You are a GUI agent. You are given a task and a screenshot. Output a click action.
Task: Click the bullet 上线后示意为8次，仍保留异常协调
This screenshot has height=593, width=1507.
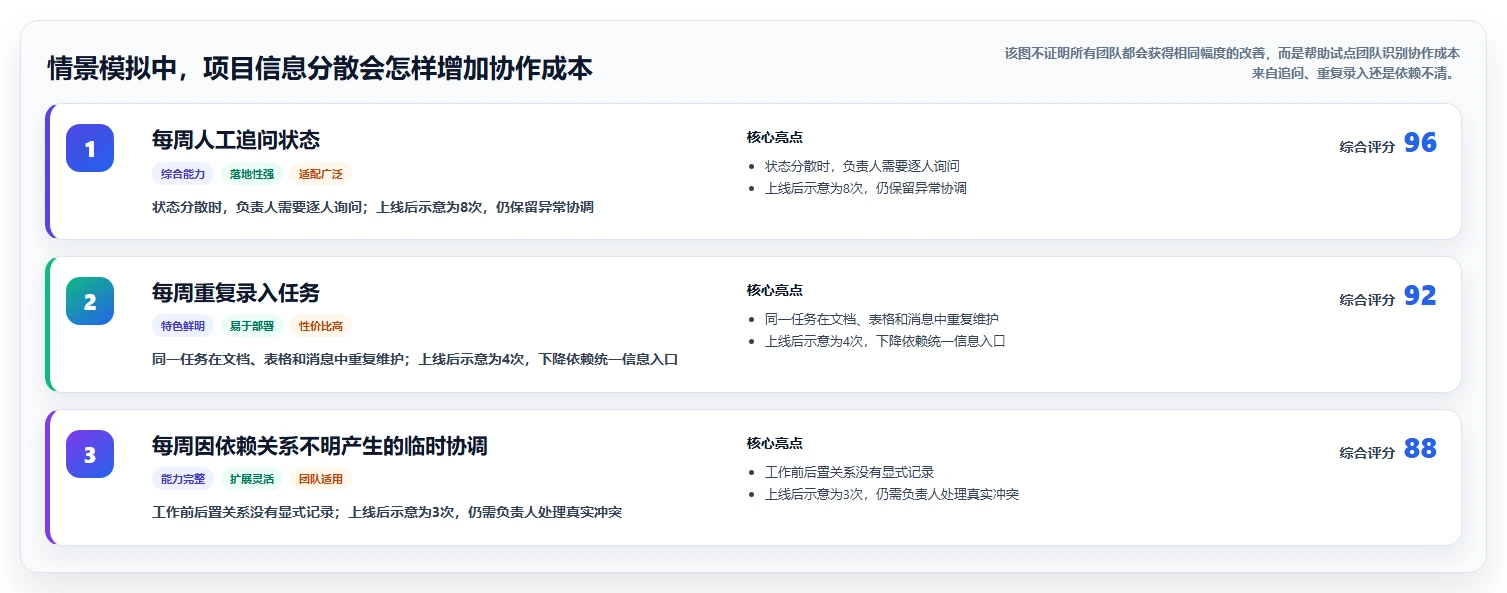(x=865, y=188)
